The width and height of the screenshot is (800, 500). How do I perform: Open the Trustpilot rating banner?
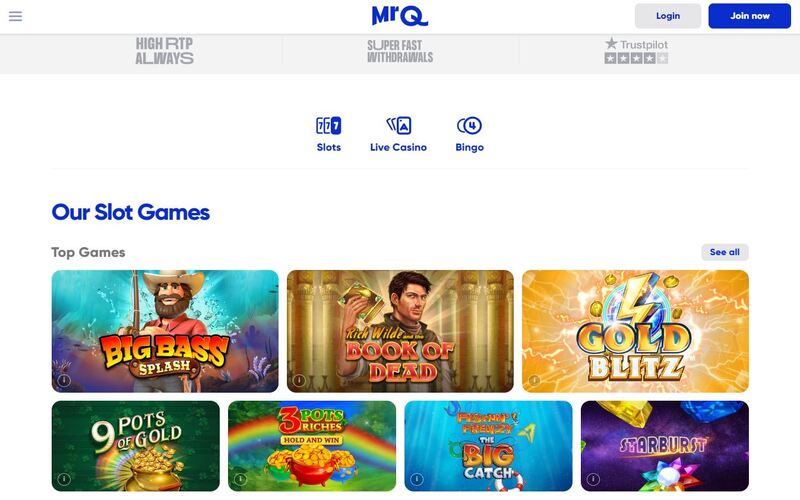click(x=636, y=51)
